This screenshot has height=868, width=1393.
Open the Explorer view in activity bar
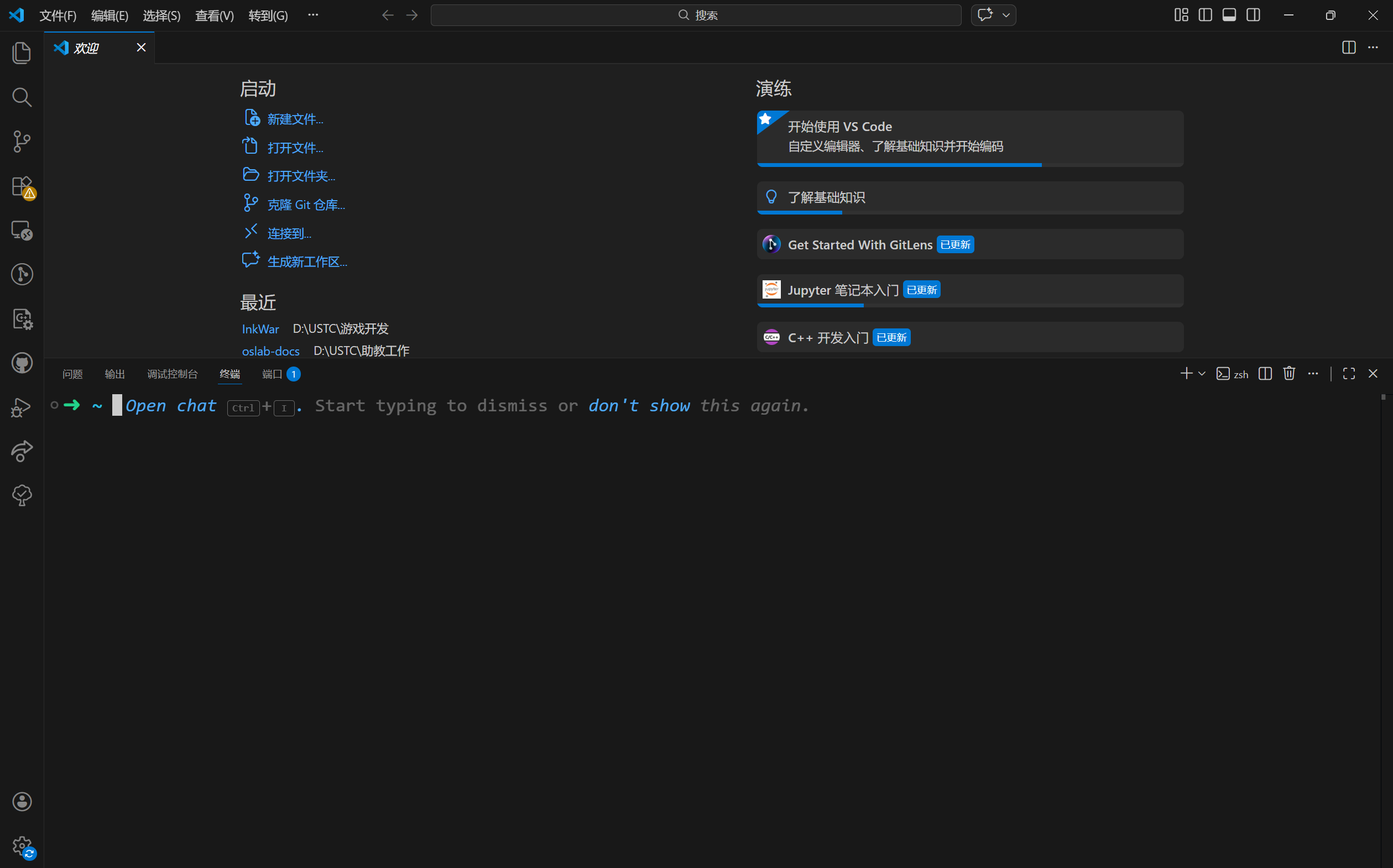[x=22, y=53]
